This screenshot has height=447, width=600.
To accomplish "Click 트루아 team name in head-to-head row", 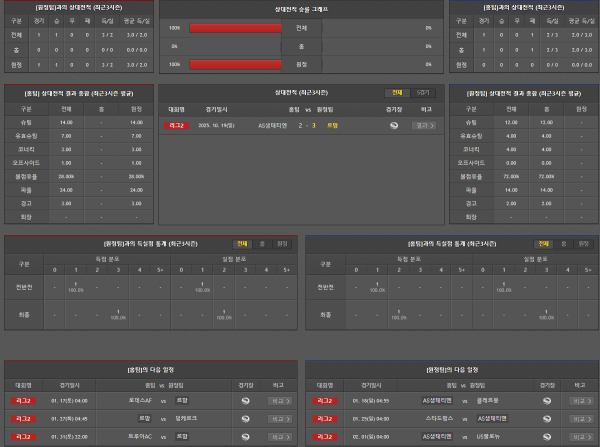I will (x=331, y=125).
